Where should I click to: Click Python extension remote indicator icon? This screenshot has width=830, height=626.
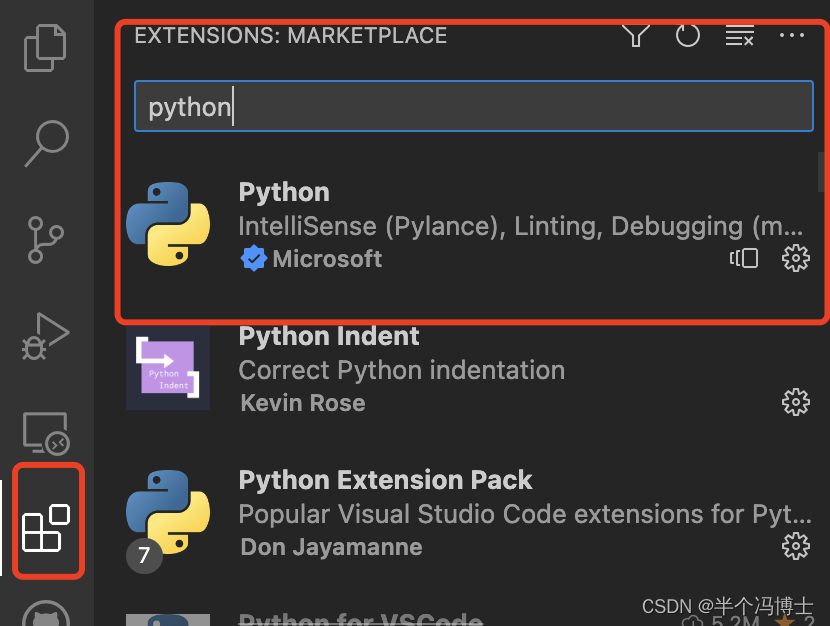click(744, 258)
